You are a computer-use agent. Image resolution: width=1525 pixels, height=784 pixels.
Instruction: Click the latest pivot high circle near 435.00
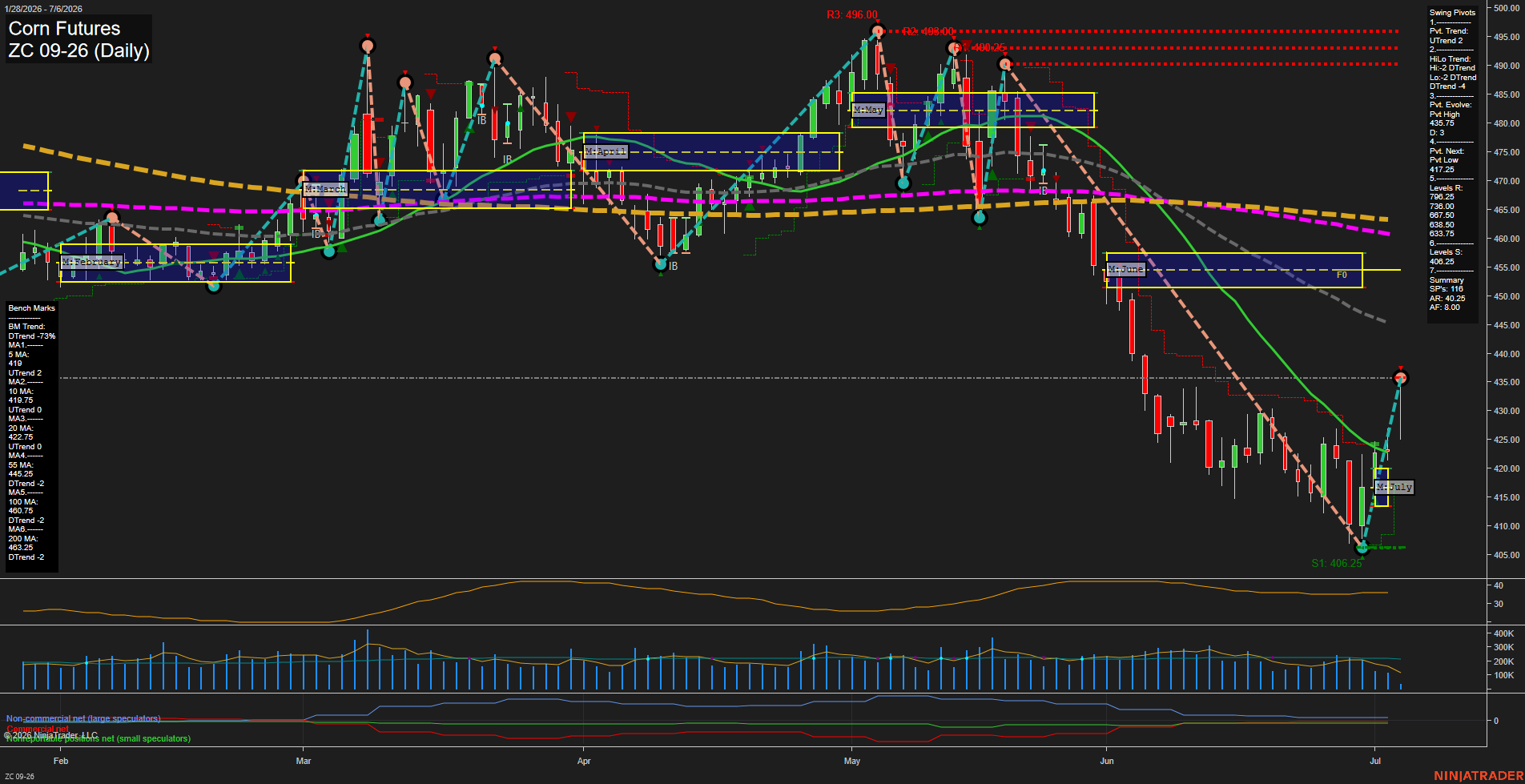tap(1401, 377)
